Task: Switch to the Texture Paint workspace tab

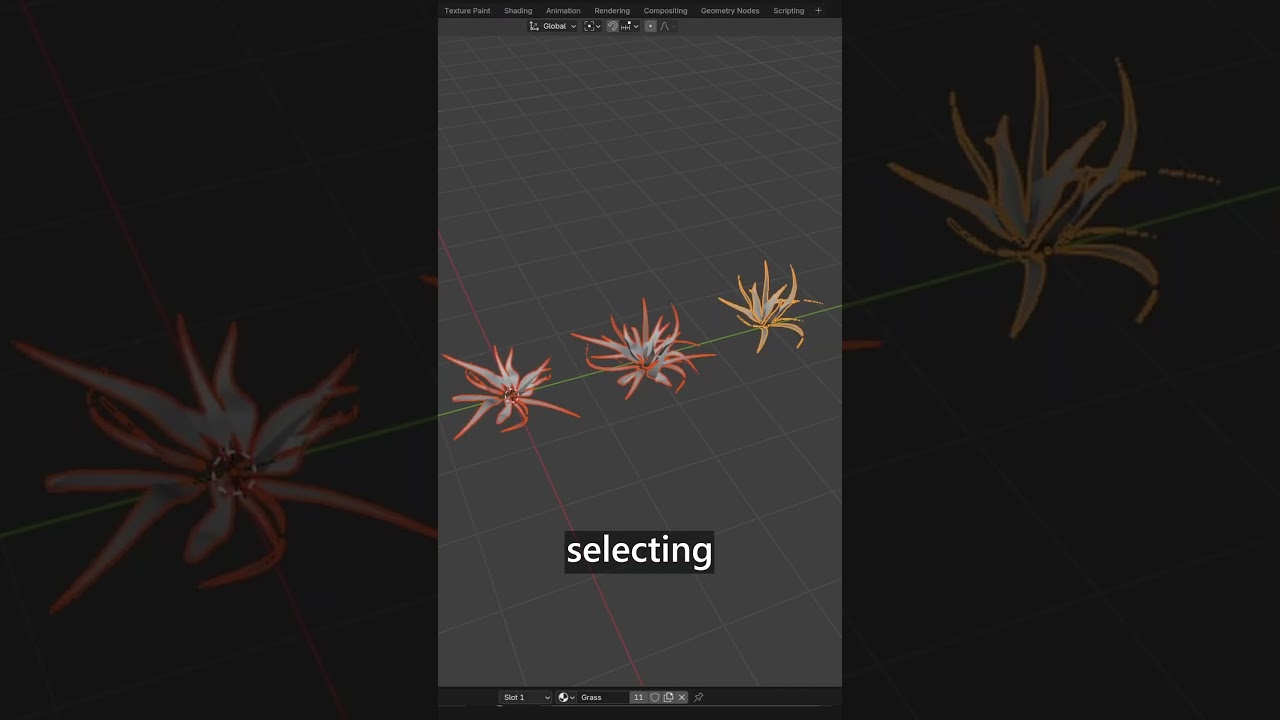Action: [467, 10]
